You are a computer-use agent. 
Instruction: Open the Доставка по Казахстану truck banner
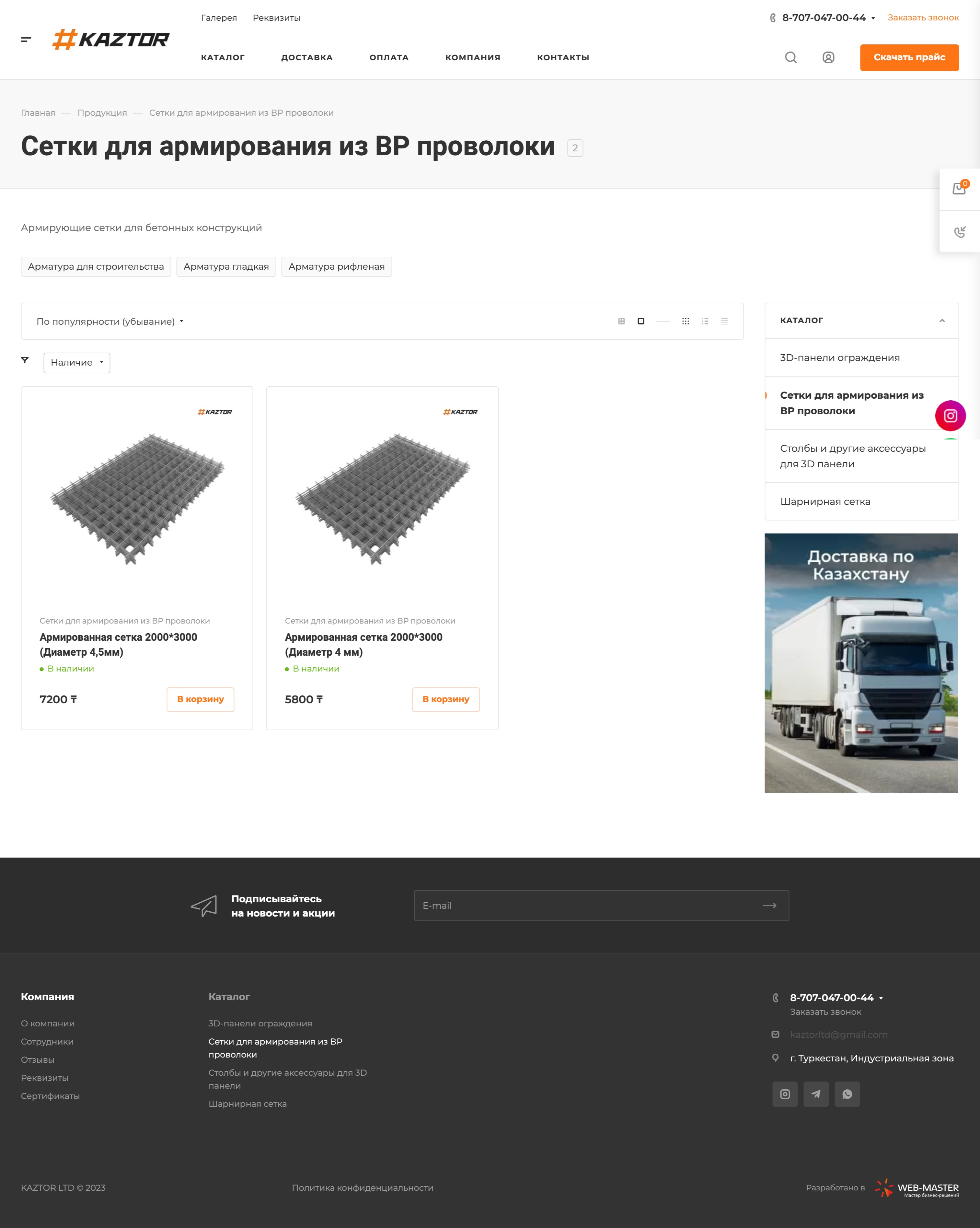(x=860, y=662)
